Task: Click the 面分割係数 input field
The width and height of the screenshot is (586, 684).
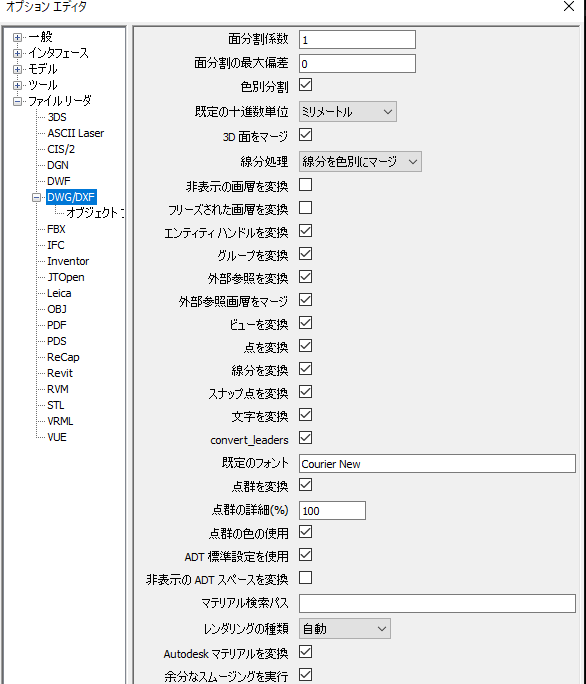Action: click(357, 40)
